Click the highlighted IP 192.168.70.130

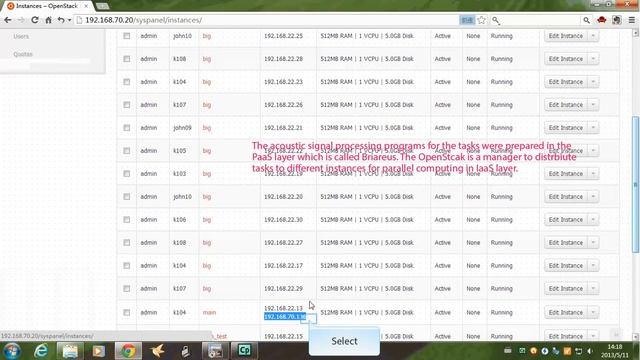pos(285,317)
